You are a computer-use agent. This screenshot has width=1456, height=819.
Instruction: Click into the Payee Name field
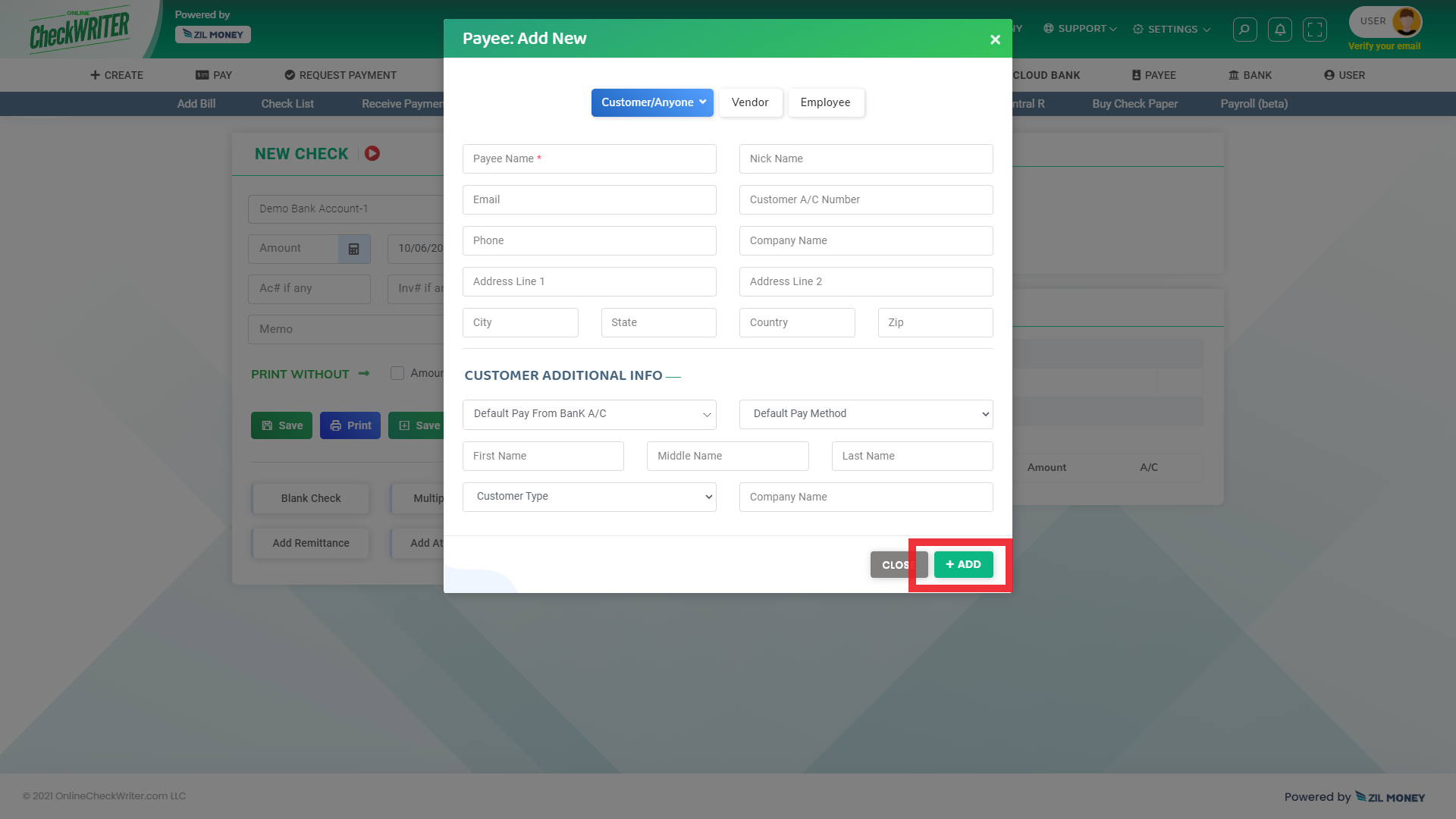(x=589, y=159)
